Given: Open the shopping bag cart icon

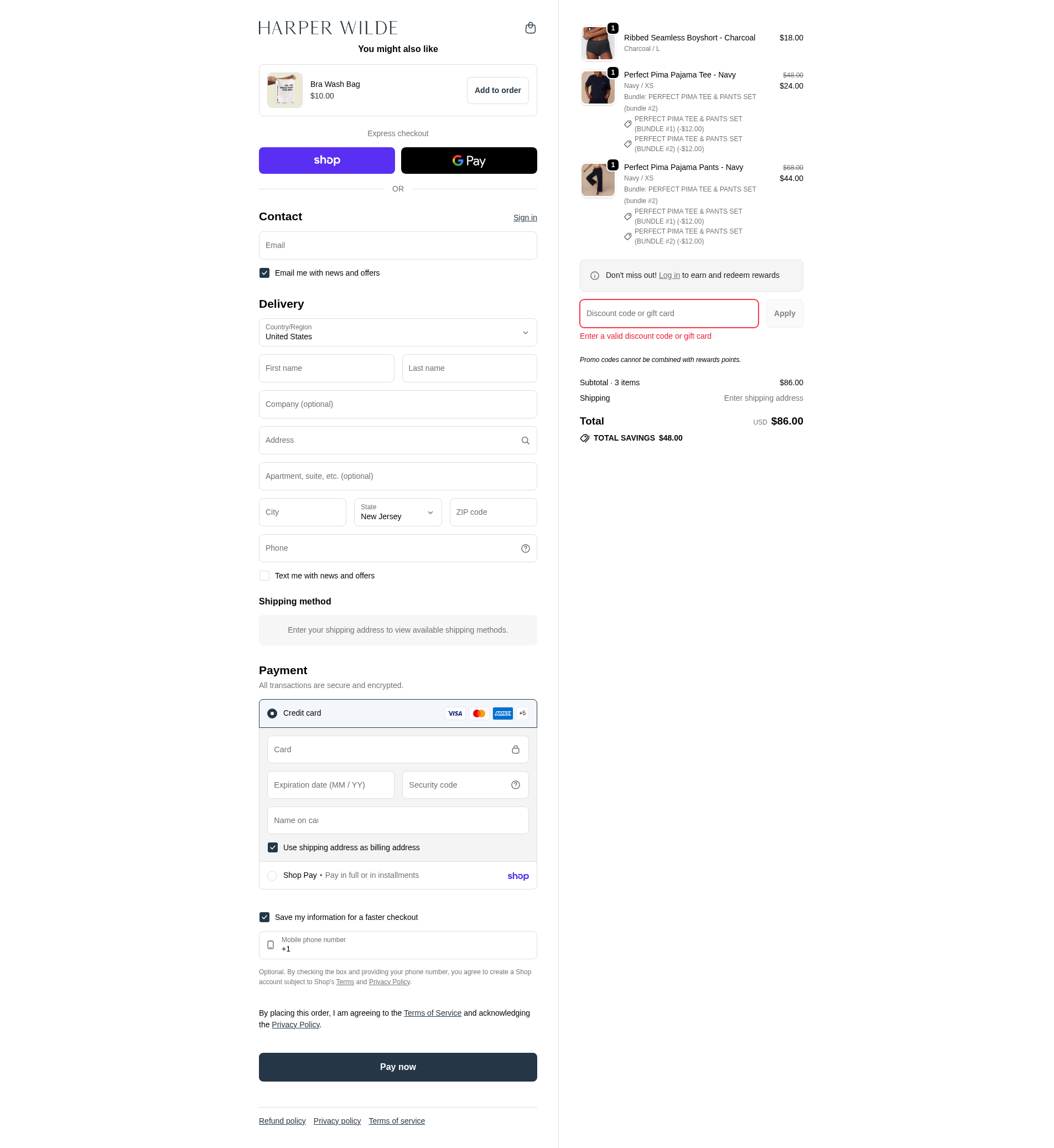Looking at the screenshot, I should (x=530, y=28).
